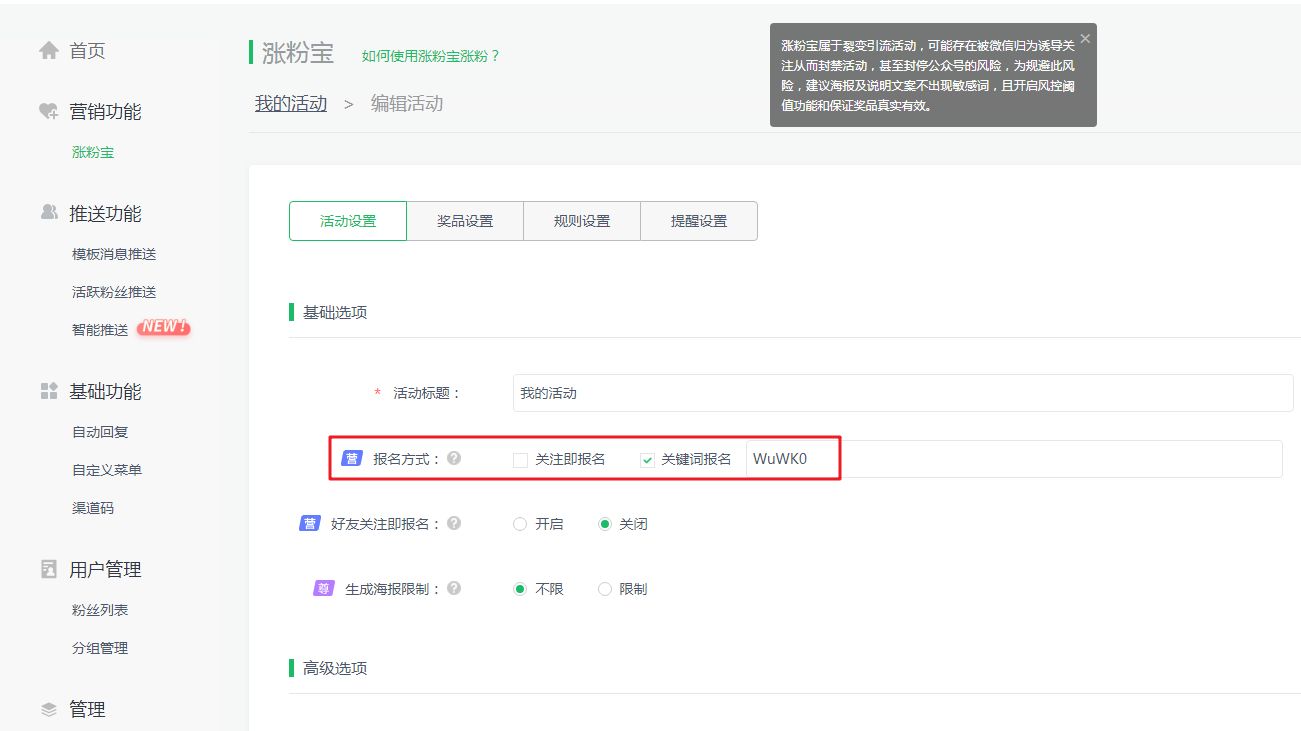Choose 限制 for 生成海报限制
This screenshot has height=731, width=1301.
[x=604, y=588]
